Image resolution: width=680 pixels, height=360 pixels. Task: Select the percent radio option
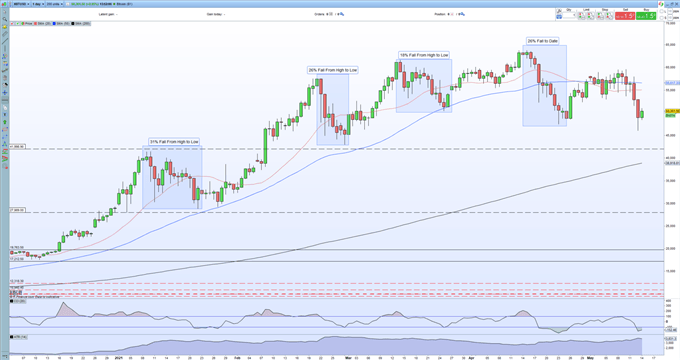(x=662, y=12)
